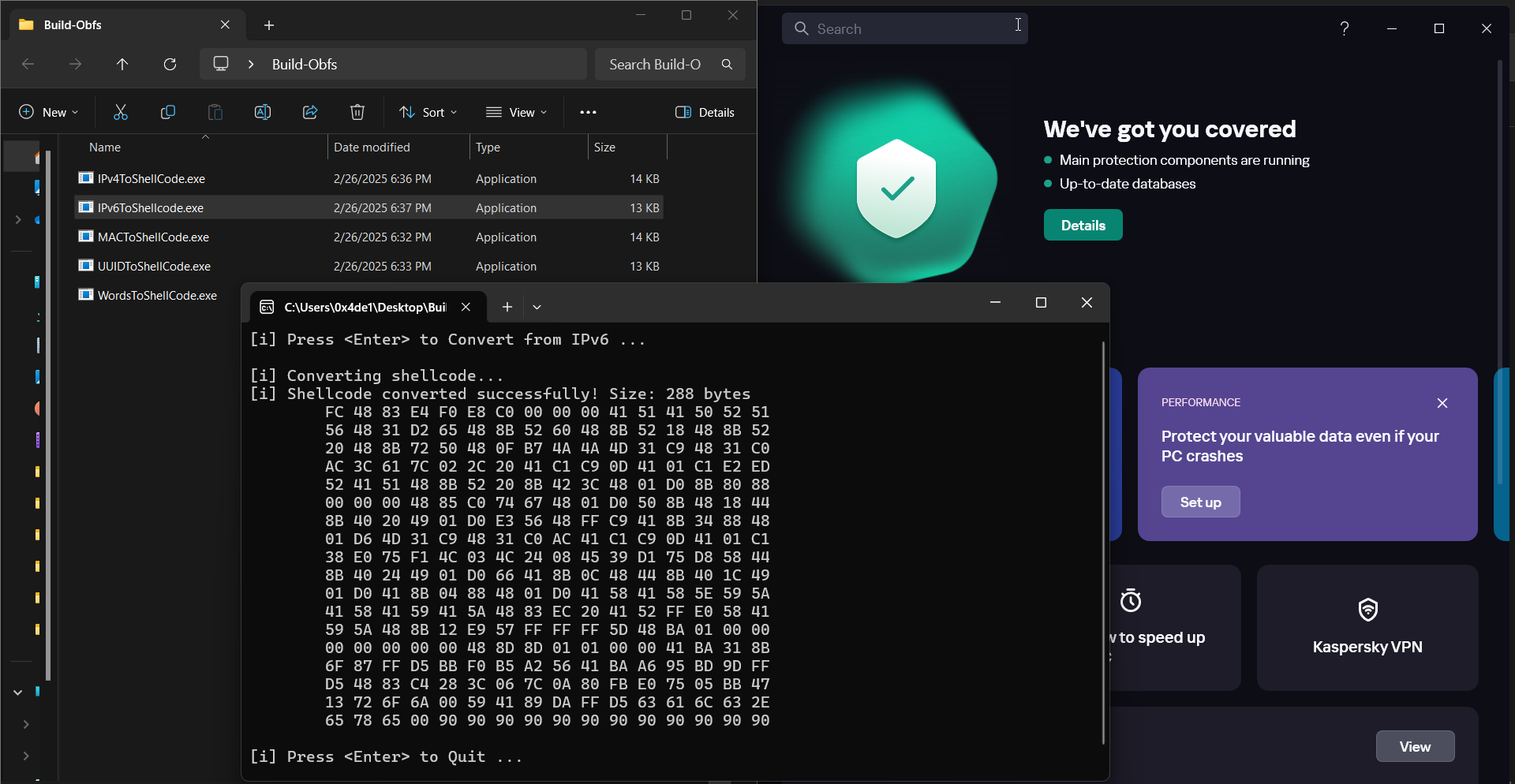Click the Copy icon in Explorer toolbar

(x=168, y=112)
